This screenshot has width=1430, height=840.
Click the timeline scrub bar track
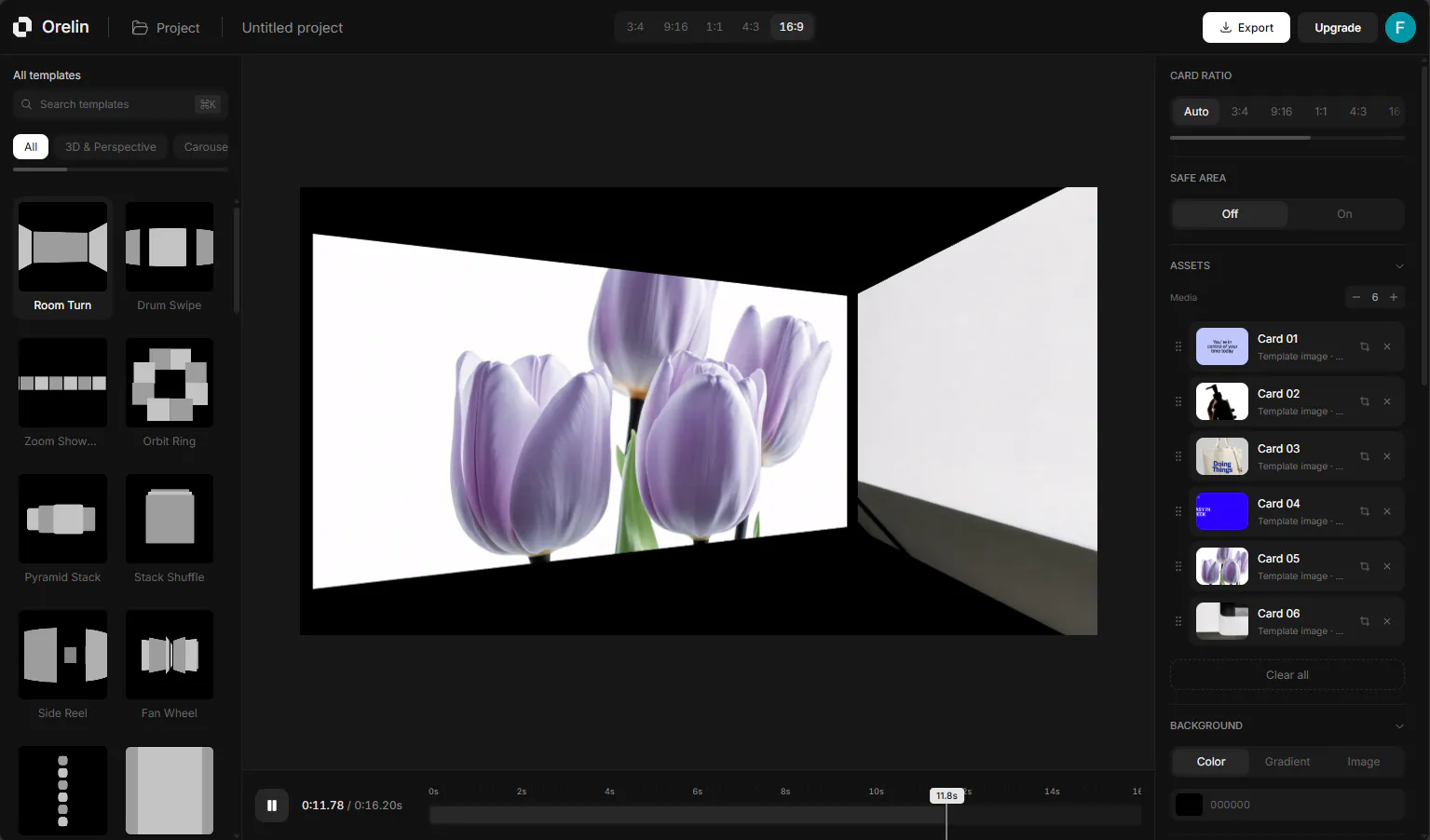[785, 815]
